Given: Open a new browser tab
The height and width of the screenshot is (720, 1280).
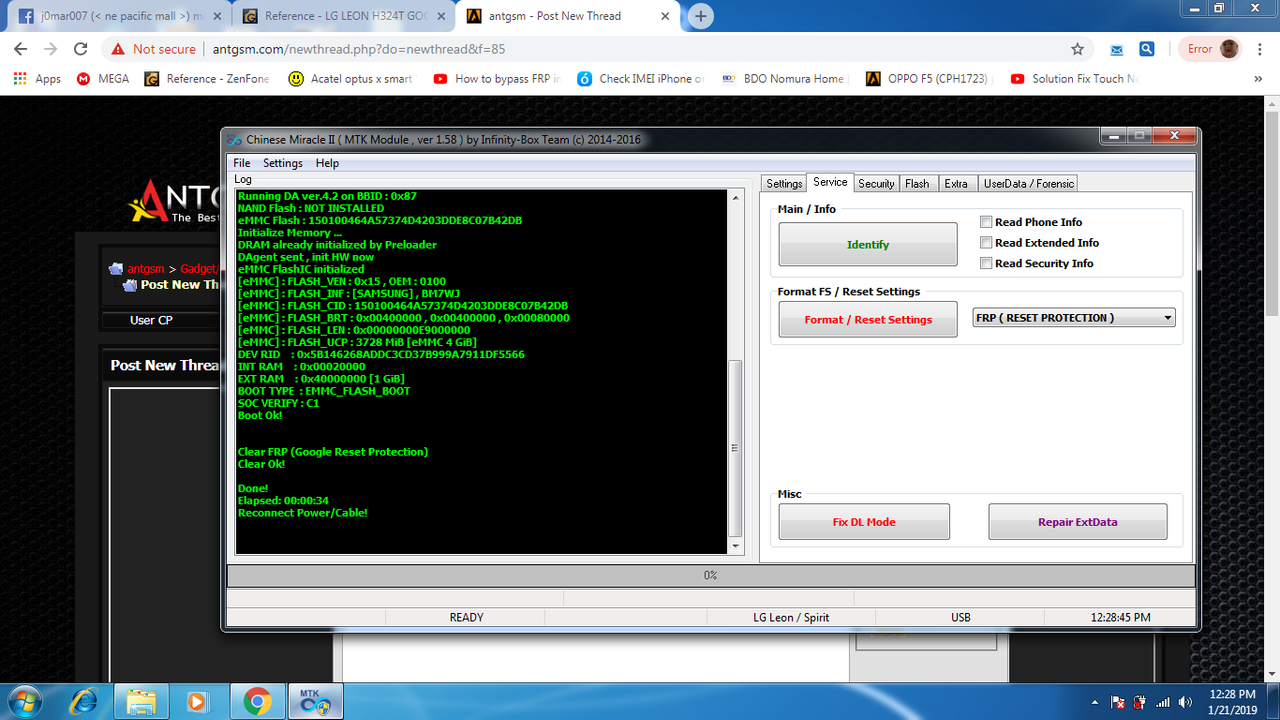Looking at the screenshot, I should (701, 16).
